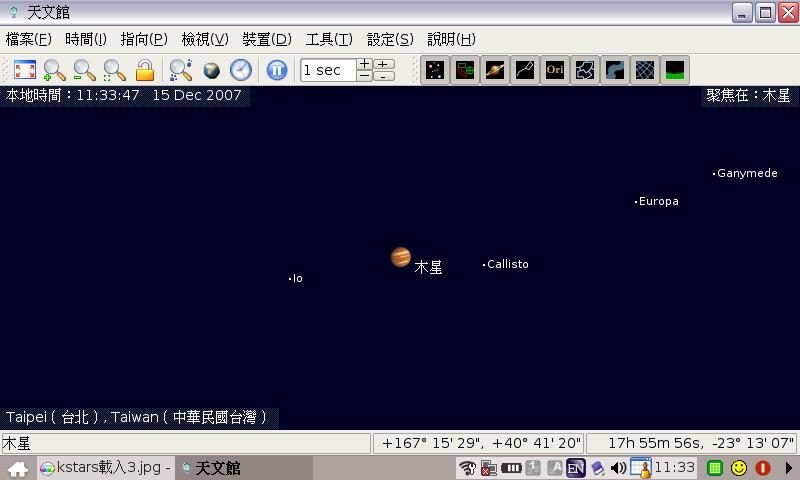This screenshot has width=800, height=480.
Task: Reset view with the default zoom magnifier
Action: [x=114, y=70]
